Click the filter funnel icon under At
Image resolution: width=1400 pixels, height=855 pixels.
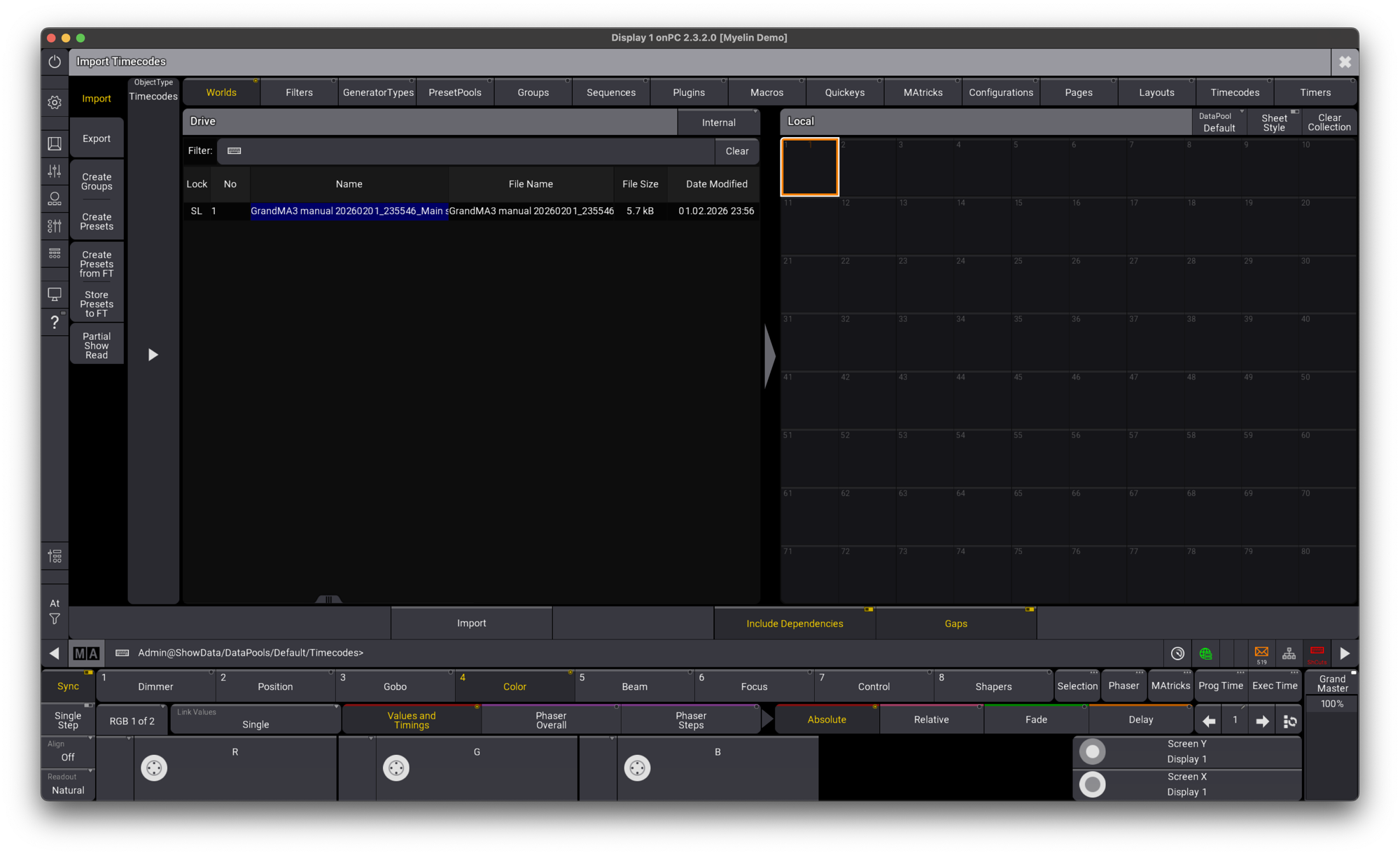tap(55, 619)
